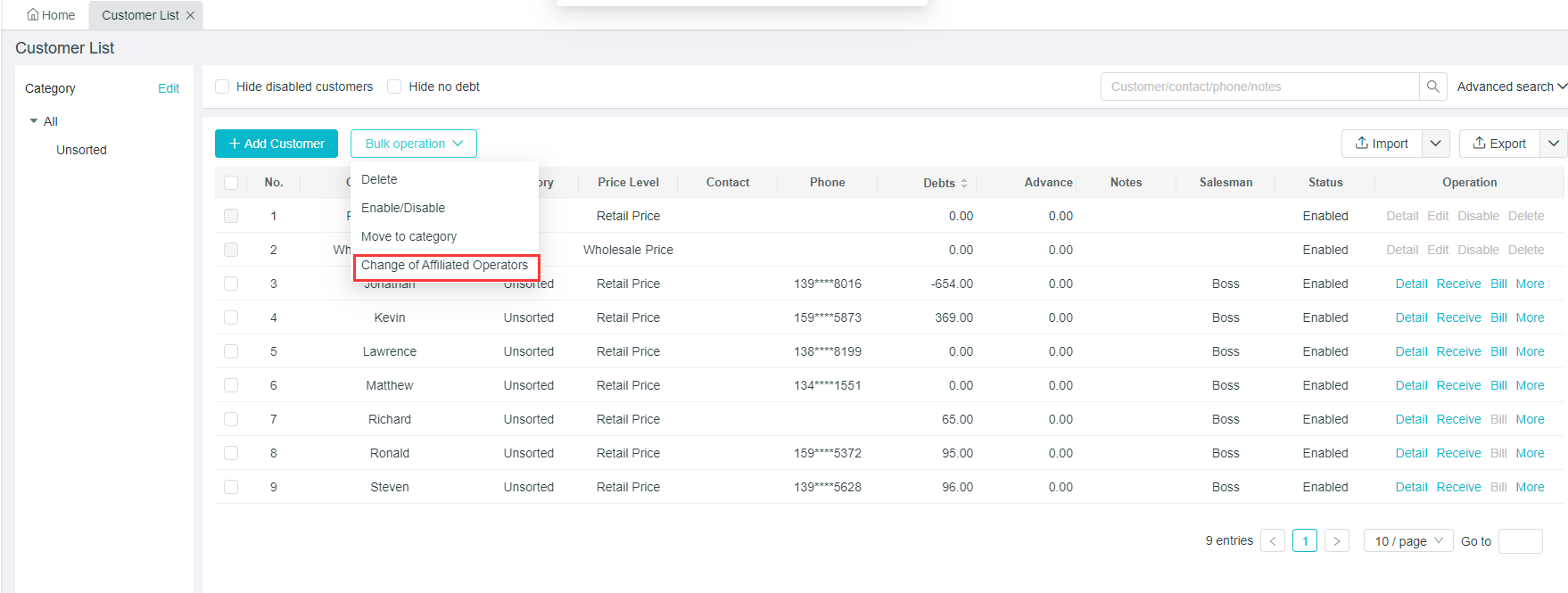Click the search magnifier icon
The image size is (1568, 593).
click(x=1432, y=86)
